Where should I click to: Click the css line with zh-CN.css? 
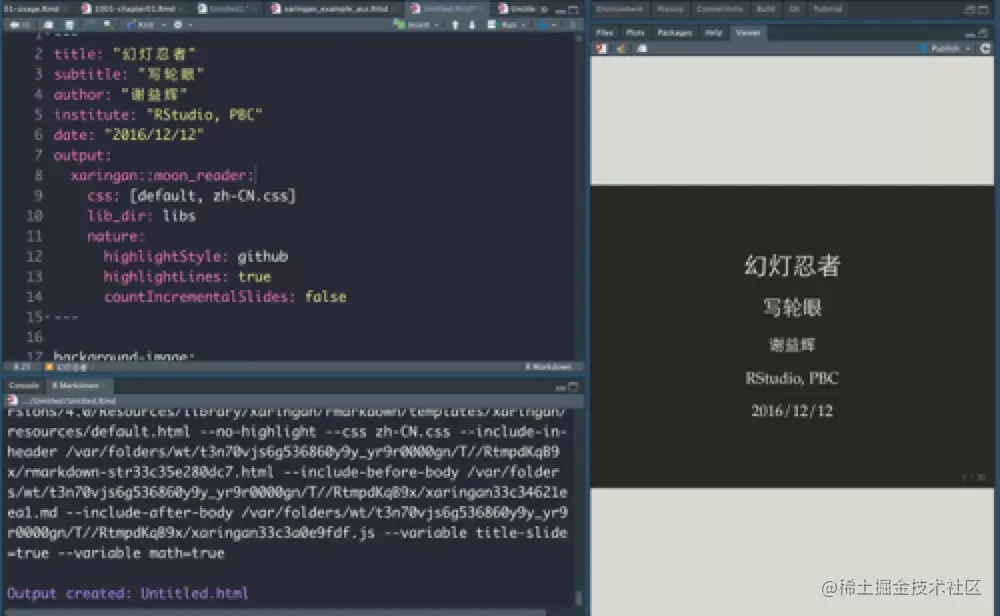(191, 196)
